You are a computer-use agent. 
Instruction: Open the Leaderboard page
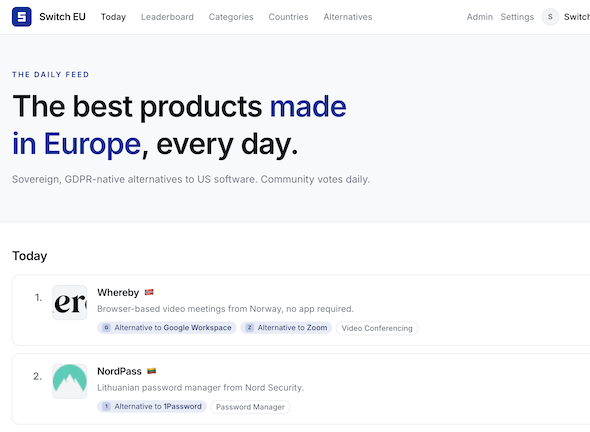pyautogui.click(x=167, y=17)
